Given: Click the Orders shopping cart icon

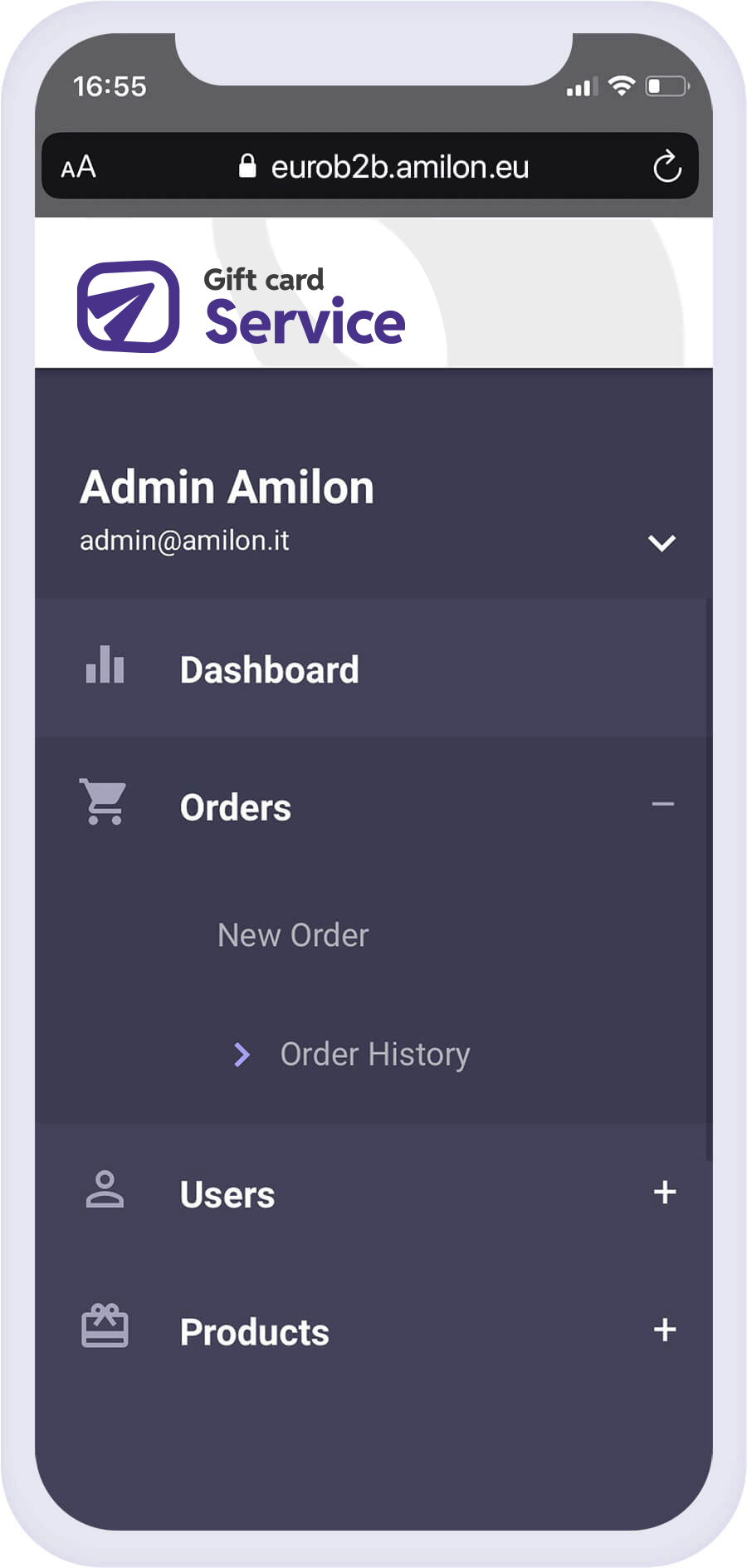Looking at the screenshot, I should coord(103,802).
